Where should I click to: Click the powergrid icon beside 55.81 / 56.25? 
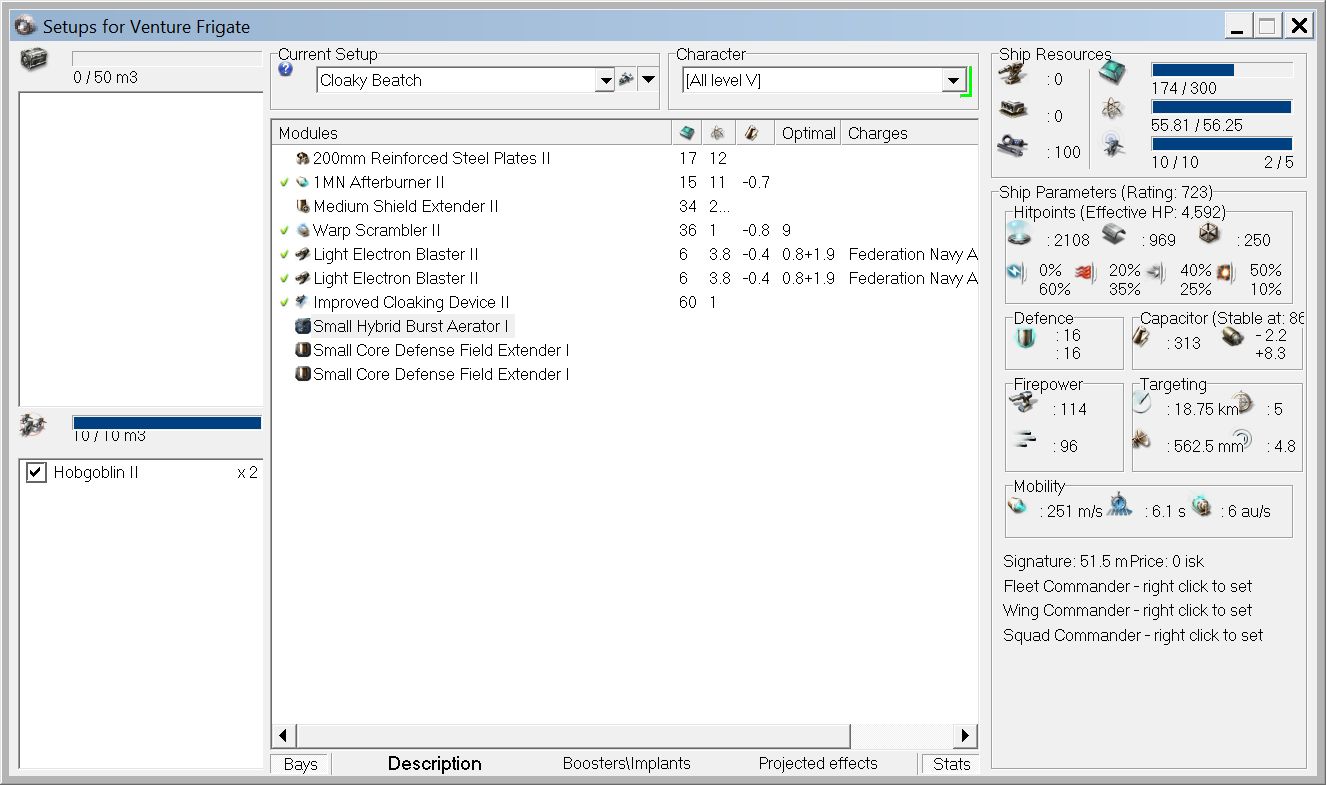coord(1113,109)
